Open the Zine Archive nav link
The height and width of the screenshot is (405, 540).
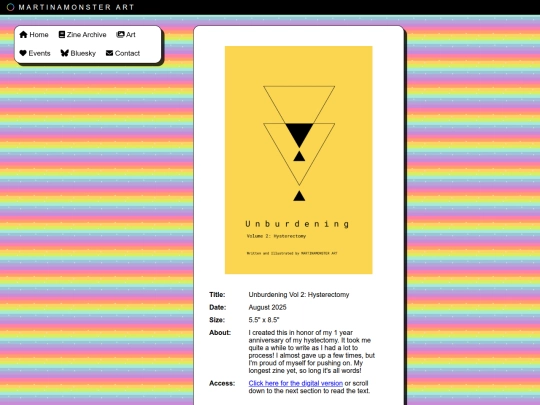point(83,34)
